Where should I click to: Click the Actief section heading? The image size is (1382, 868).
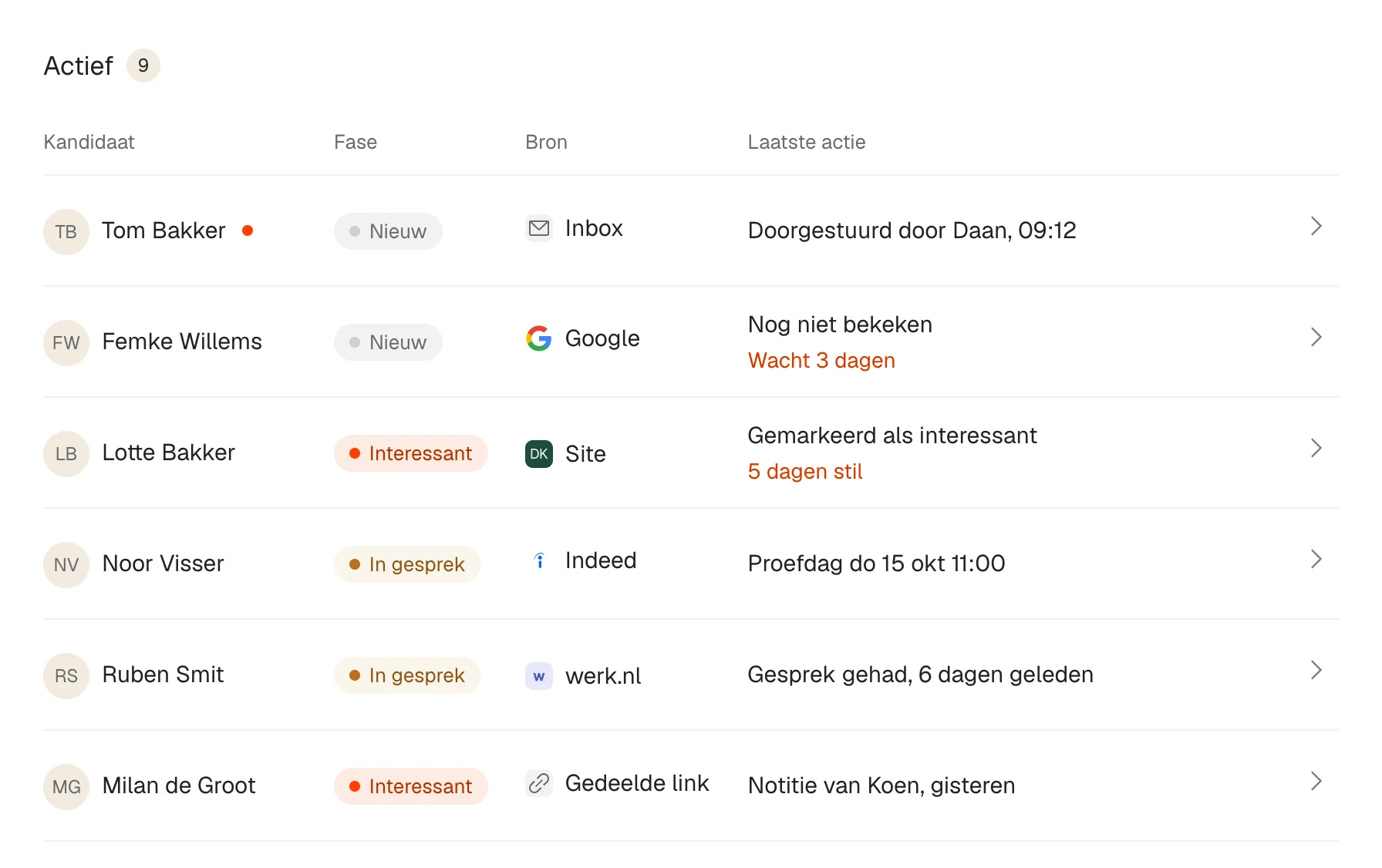pyautogui.click(x=78, y=66)
